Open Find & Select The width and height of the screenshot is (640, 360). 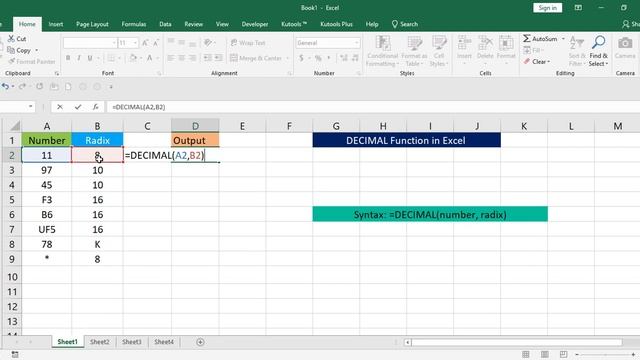[x=598, y=51]
